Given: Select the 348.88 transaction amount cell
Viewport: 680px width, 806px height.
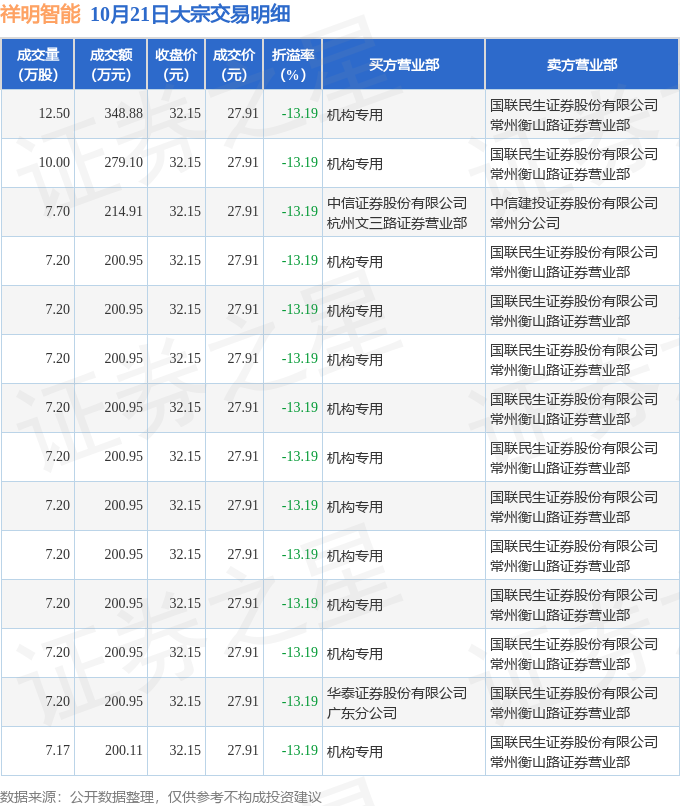Looking at the screenshot, I should tap(124, 114).
